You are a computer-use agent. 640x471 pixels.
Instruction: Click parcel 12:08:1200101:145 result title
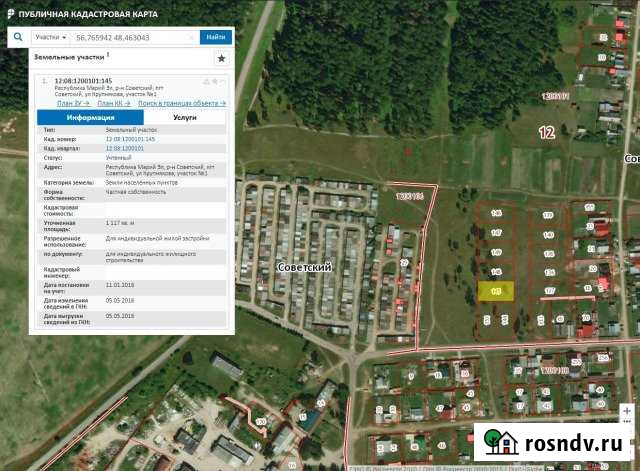coord(83,80)
